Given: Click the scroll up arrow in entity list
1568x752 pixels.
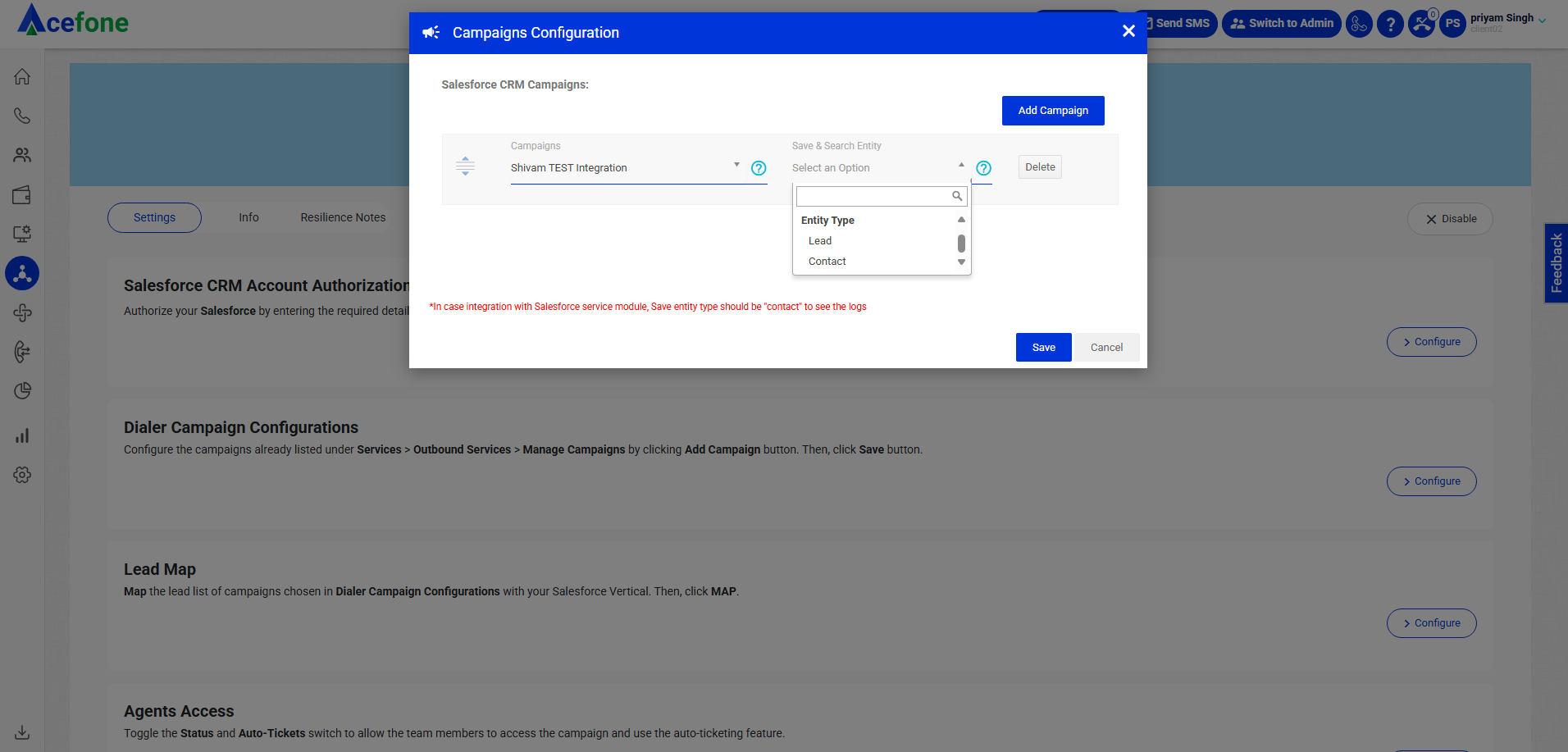Looking at the screenshot, I should click(x=961, y=220).
